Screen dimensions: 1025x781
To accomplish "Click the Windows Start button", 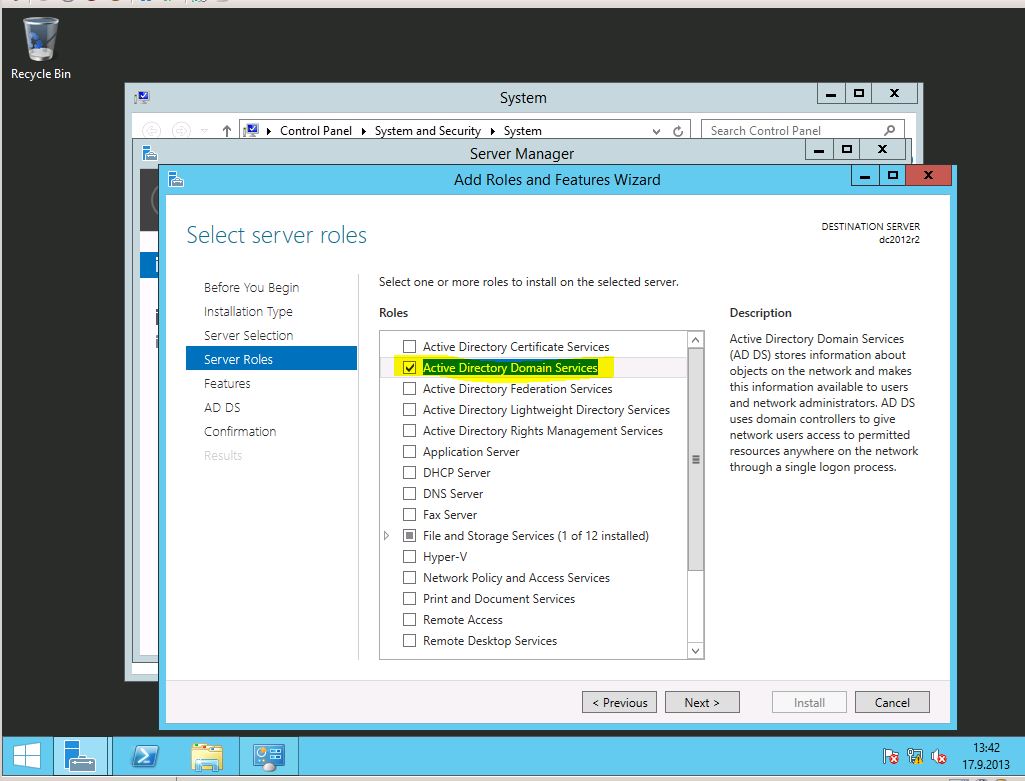I will click(27, 756).
